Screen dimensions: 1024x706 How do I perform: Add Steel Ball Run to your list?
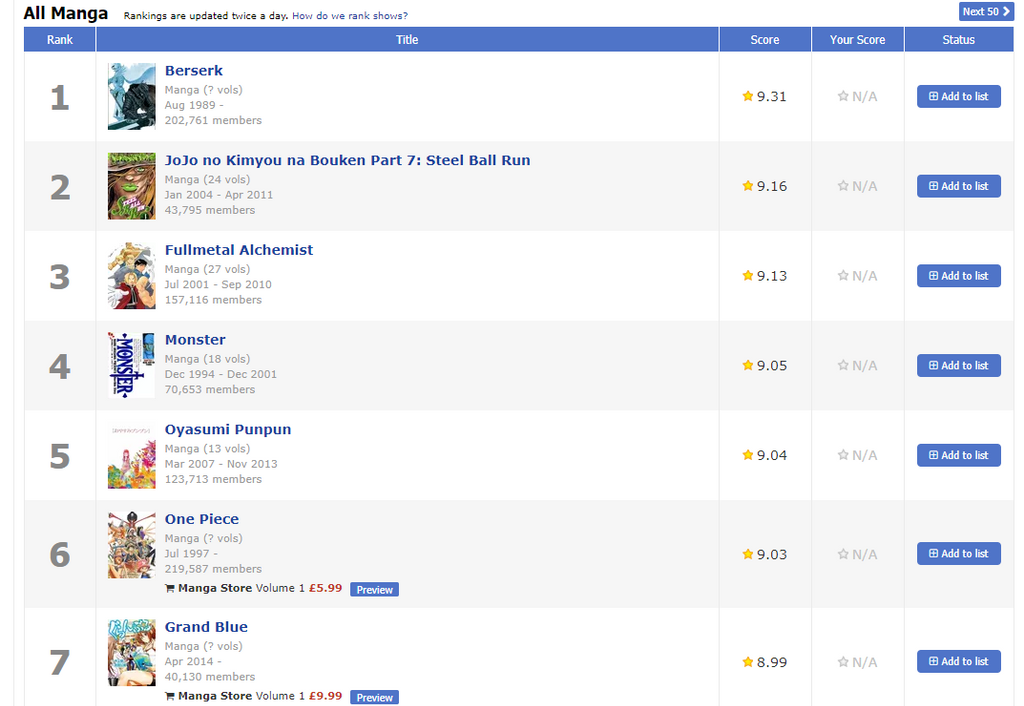pyautogui.click(x=959, y=186)
